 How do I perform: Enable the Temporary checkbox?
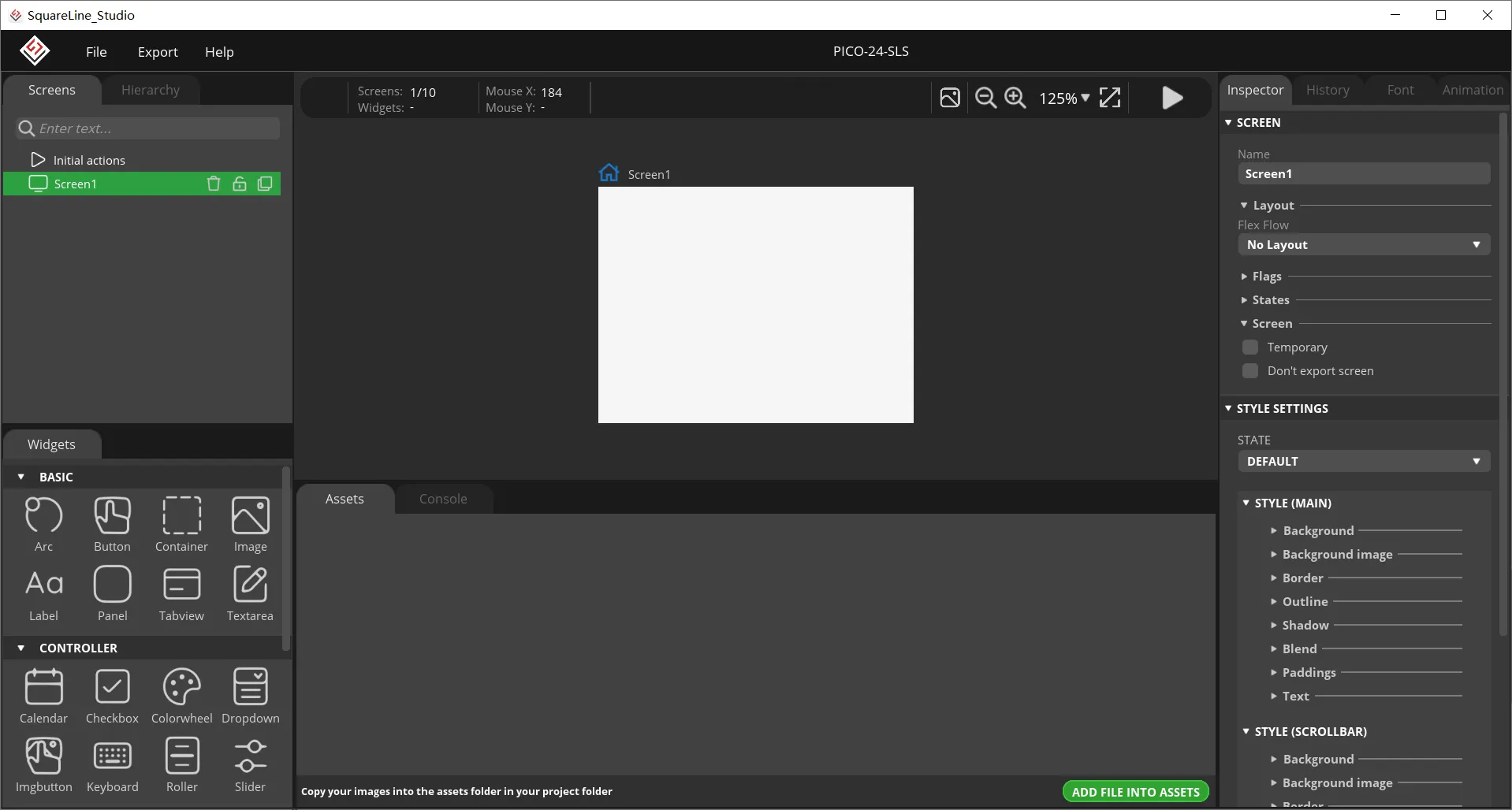(x=1249, y=347)
